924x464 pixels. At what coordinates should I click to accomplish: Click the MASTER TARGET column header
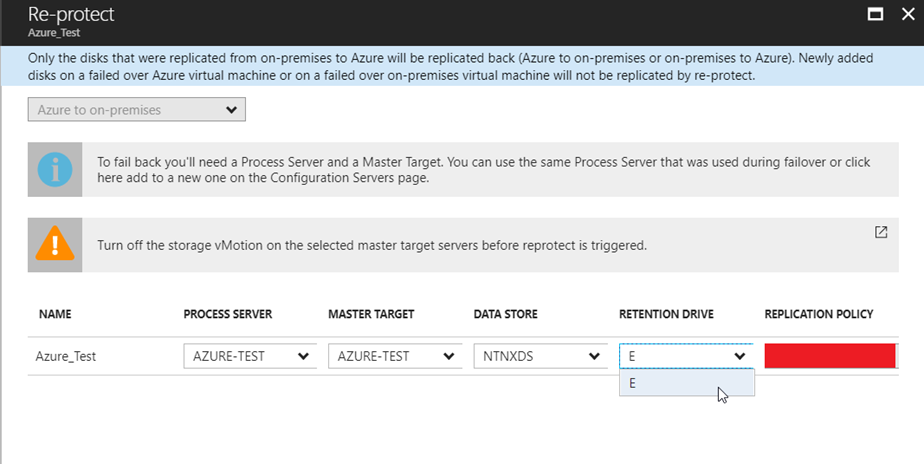[371, 314]
